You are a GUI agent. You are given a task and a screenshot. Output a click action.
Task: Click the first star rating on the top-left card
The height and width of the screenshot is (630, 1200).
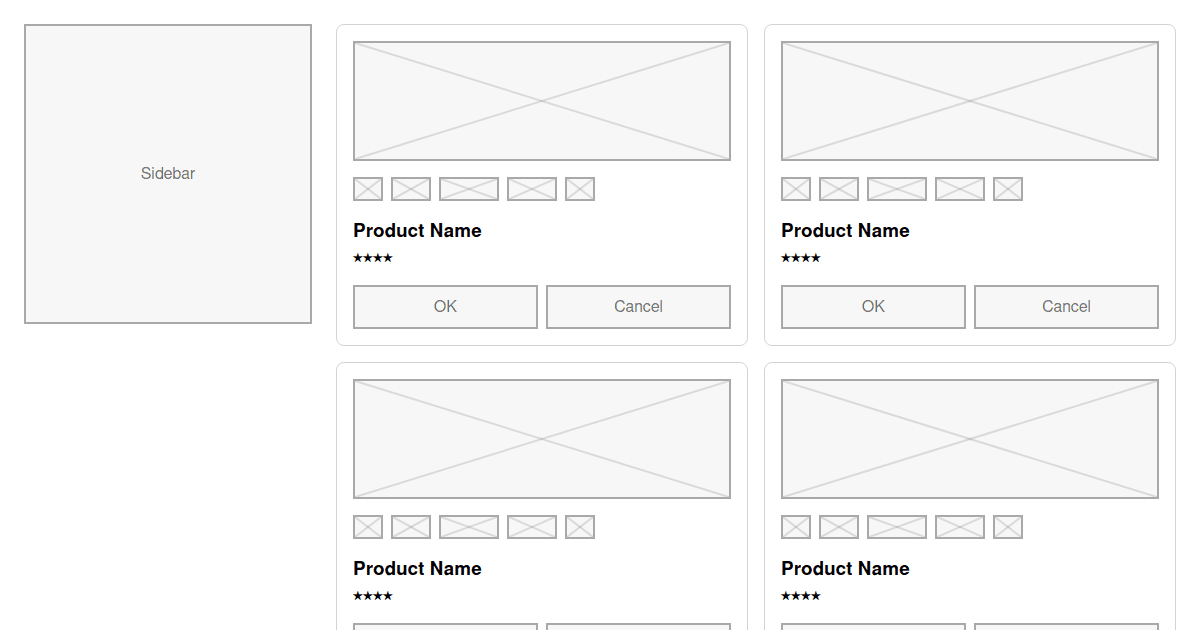[x=356, y=258]
